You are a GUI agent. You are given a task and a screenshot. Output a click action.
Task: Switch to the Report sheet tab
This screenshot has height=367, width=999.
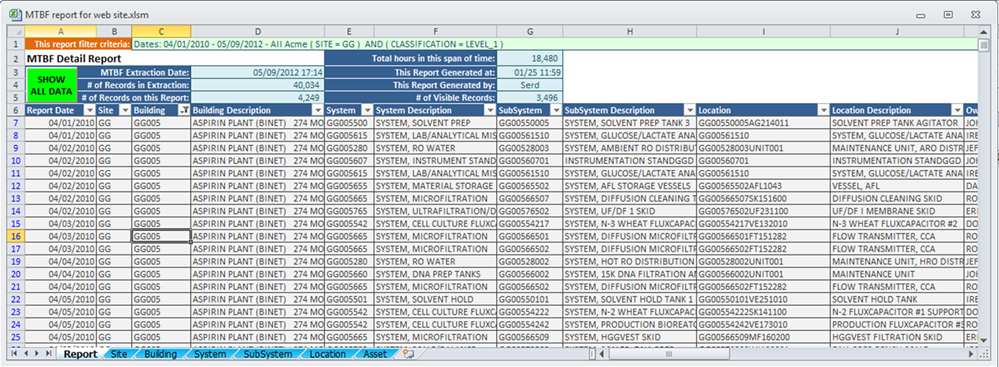coord(80,354)
